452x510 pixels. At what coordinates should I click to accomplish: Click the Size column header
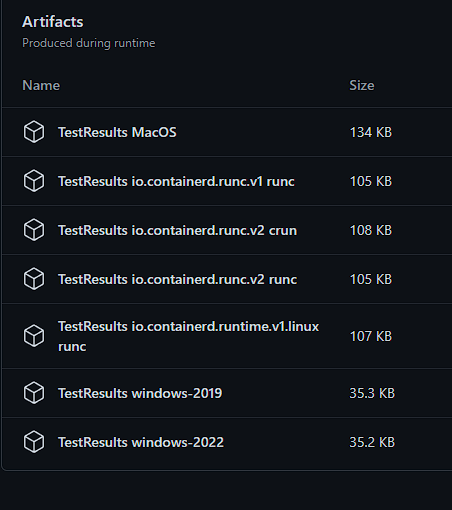[x=362, y=85]
